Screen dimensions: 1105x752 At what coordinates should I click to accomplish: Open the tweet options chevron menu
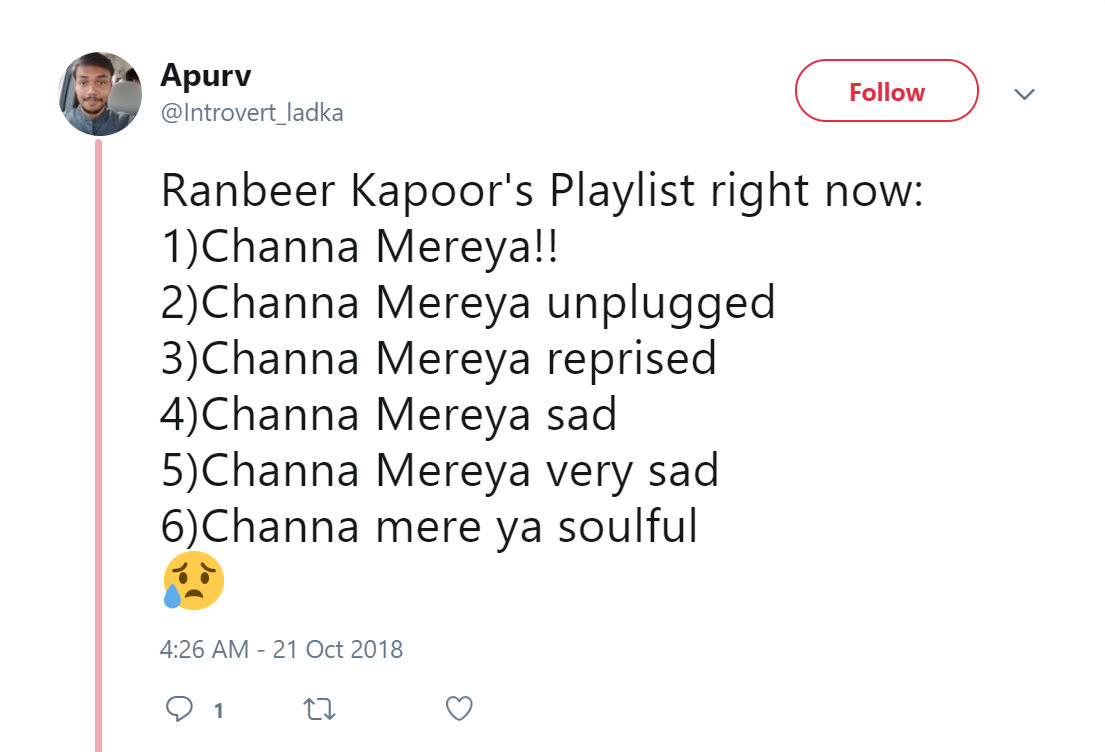point(1024,94)
